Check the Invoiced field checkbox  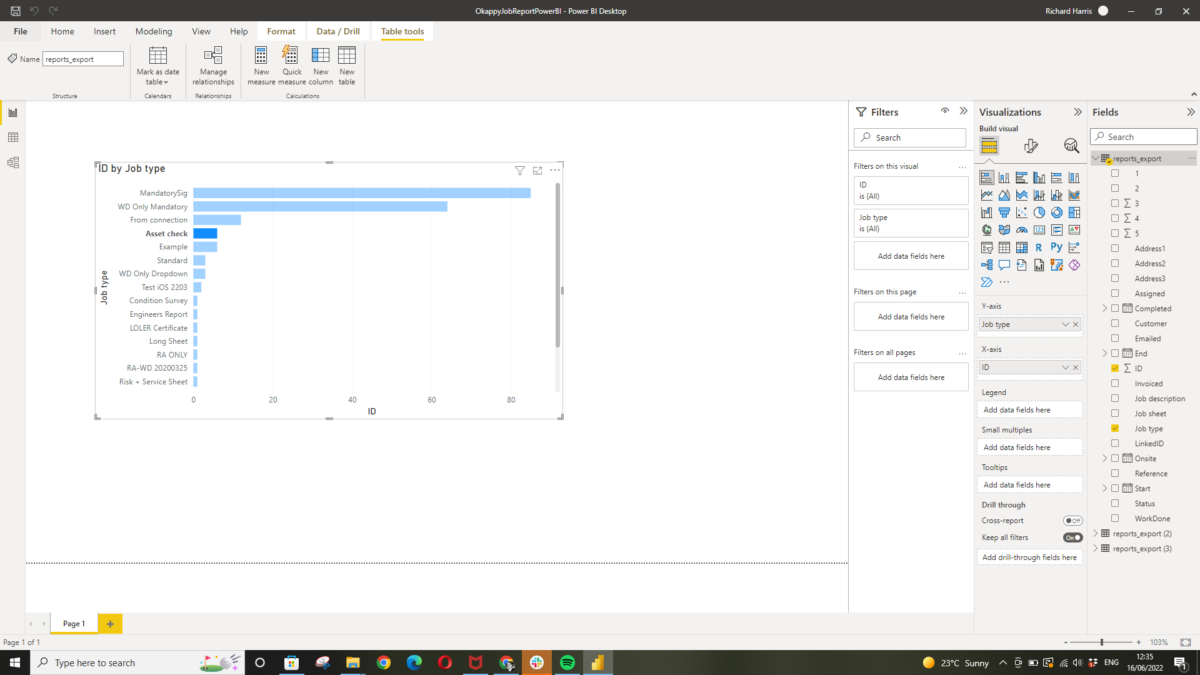[x=1115, y=383]
